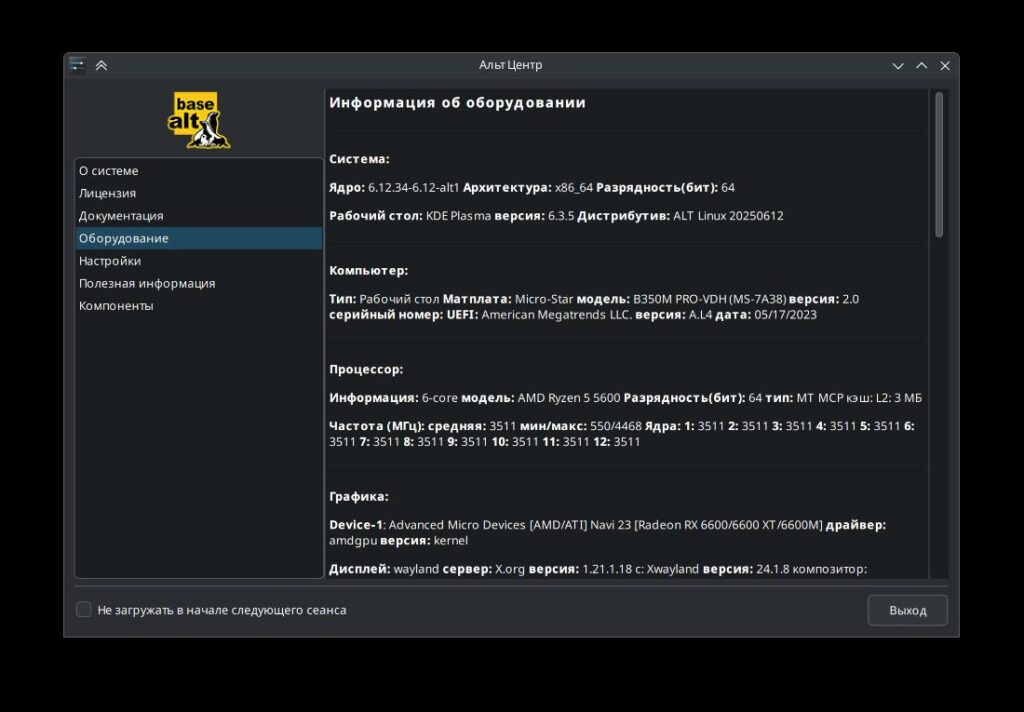Viewport: 1024px width, 712px height.
Task: Maximize the Альт Центр window
Action: click(921, 65)
